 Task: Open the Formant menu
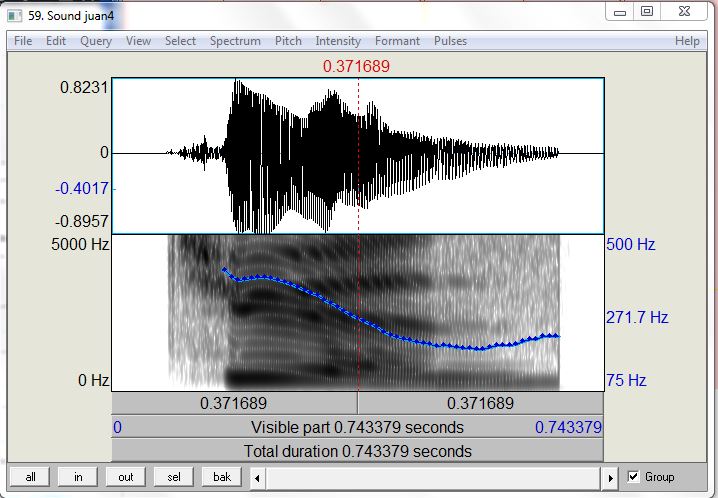click(x=397, y=41)
